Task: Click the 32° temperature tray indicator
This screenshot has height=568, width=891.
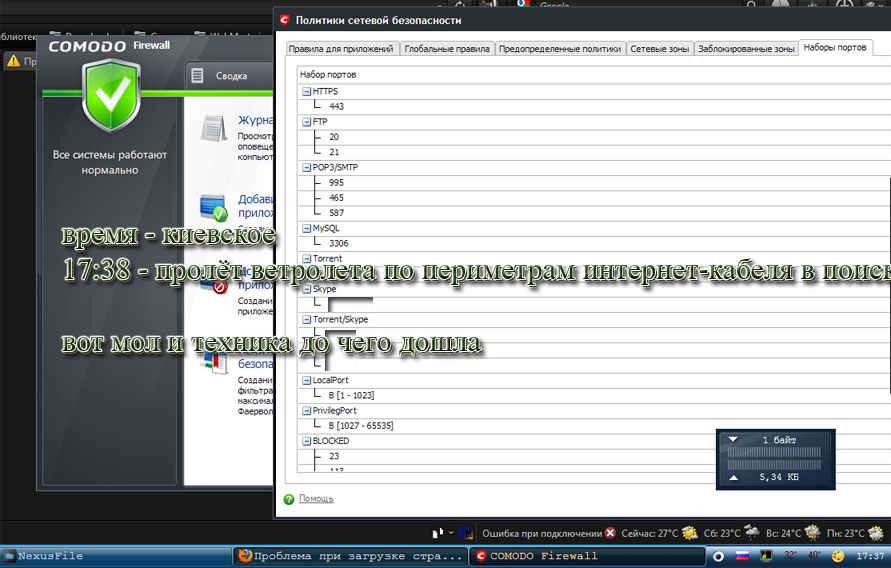Action: coord(790,556)
